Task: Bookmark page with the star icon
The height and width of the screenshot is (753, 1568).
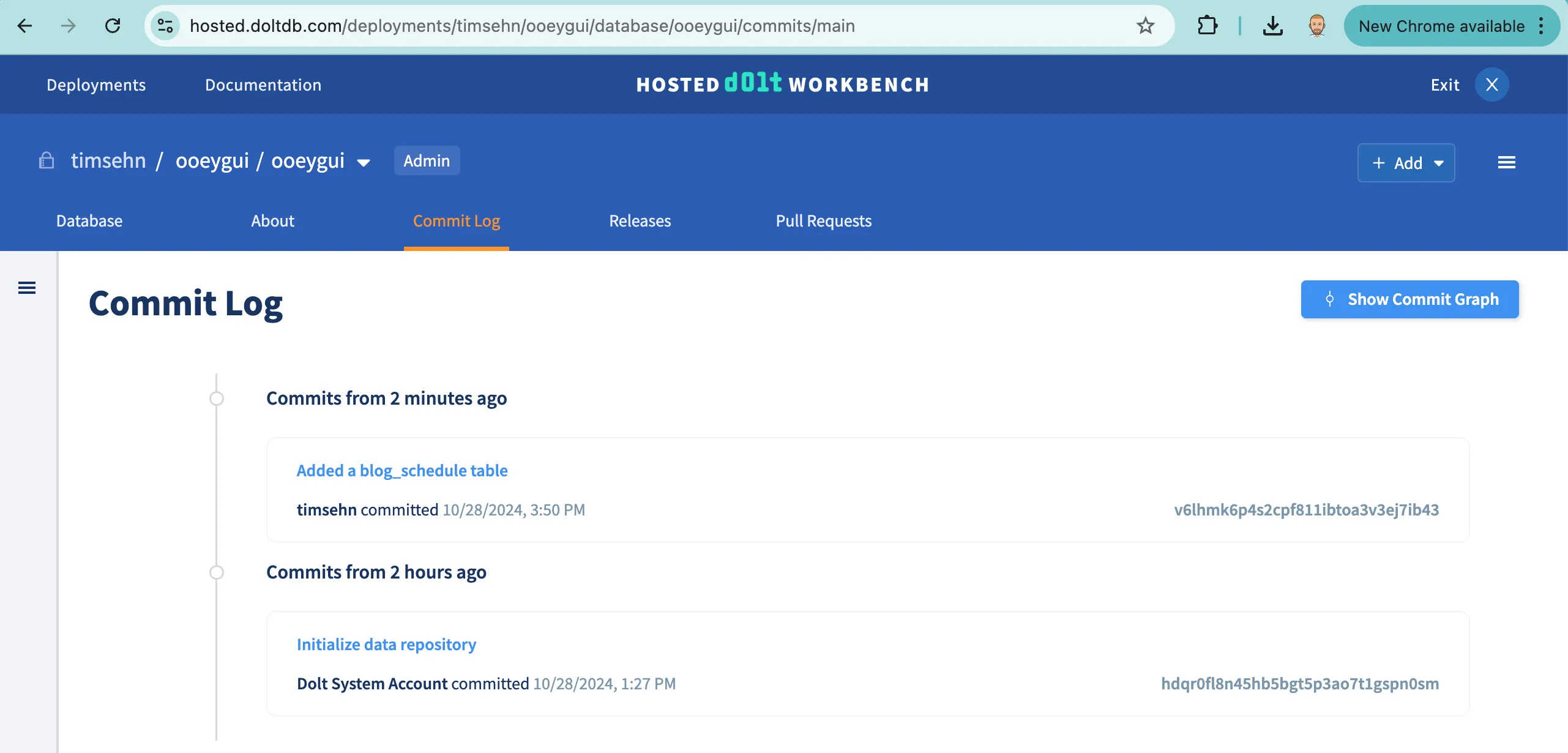Action: 1145,26
